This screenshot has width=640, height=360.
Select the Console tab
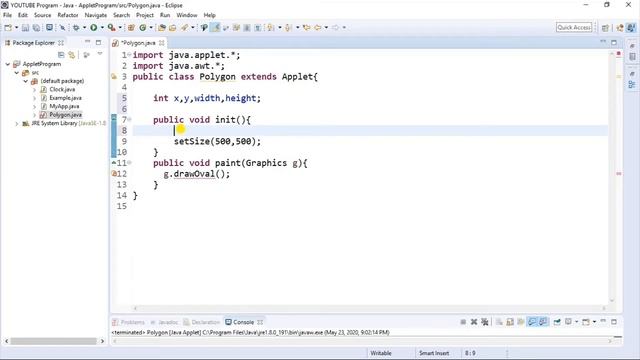(x=244, y=322)
